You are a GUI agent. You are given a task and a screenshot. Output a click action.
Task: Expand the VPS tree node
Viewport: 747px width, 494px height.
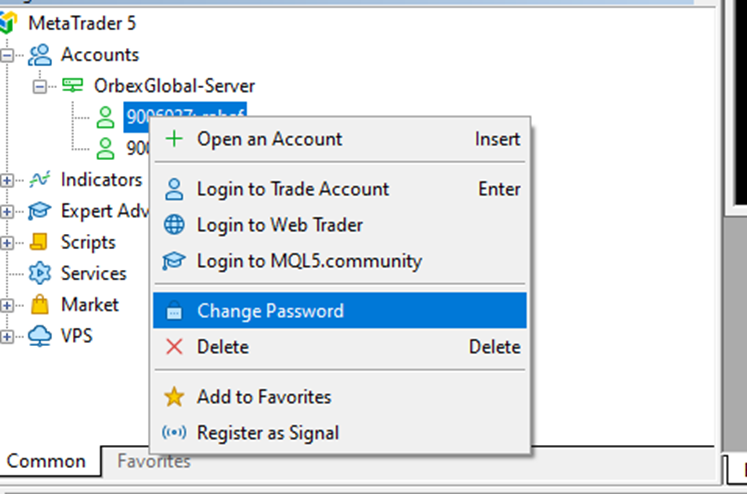[7, 337]
